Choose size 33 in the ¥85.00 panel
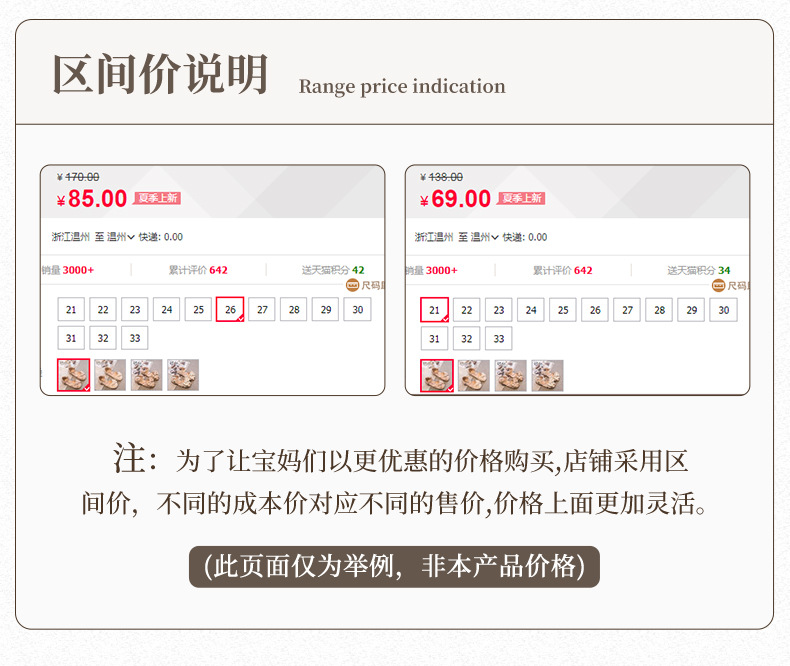Viewport: 790px width, 666px height. coord(134,338)
